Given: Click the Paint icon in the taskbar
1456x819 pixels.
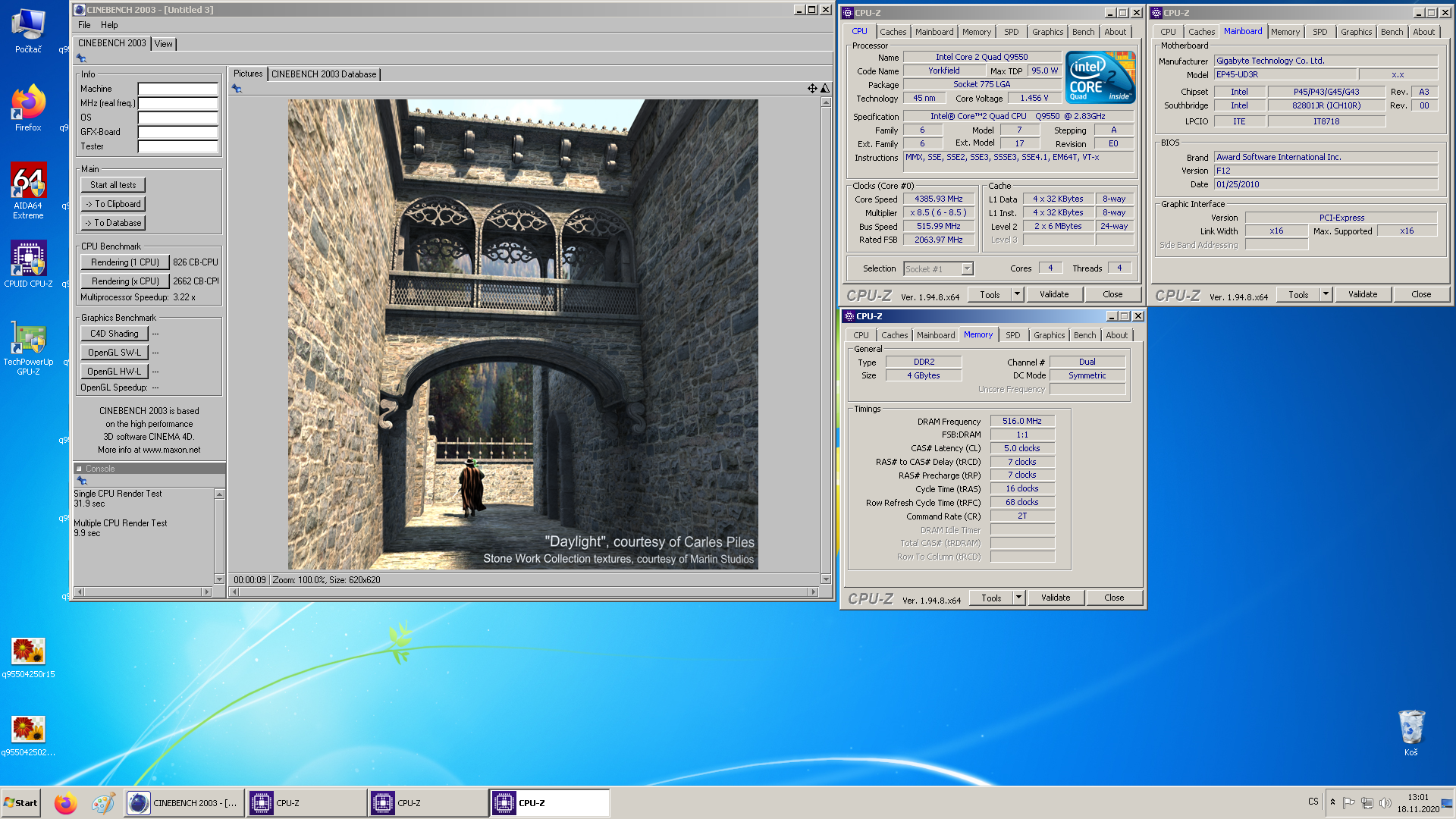Looking at the screenshot, I should [102, 803].
